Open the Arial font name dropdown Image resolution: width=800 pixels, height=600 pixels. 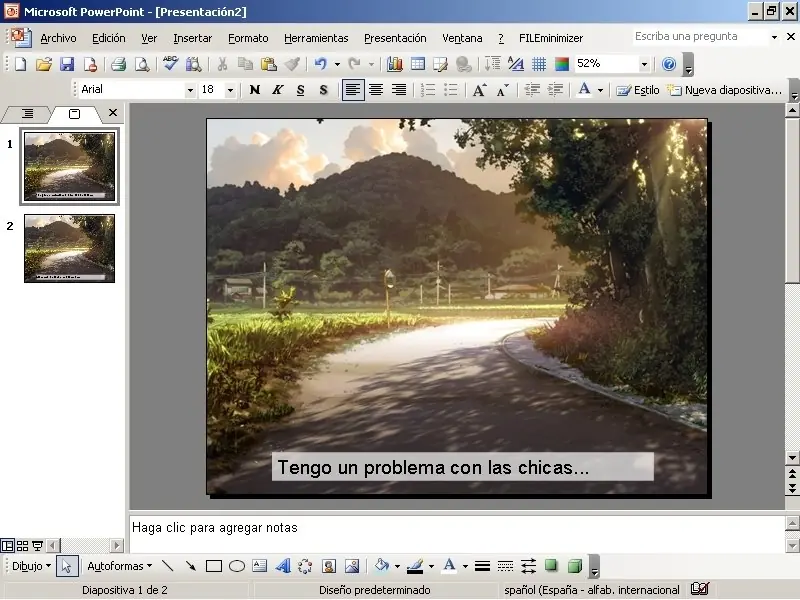(190, 90)
